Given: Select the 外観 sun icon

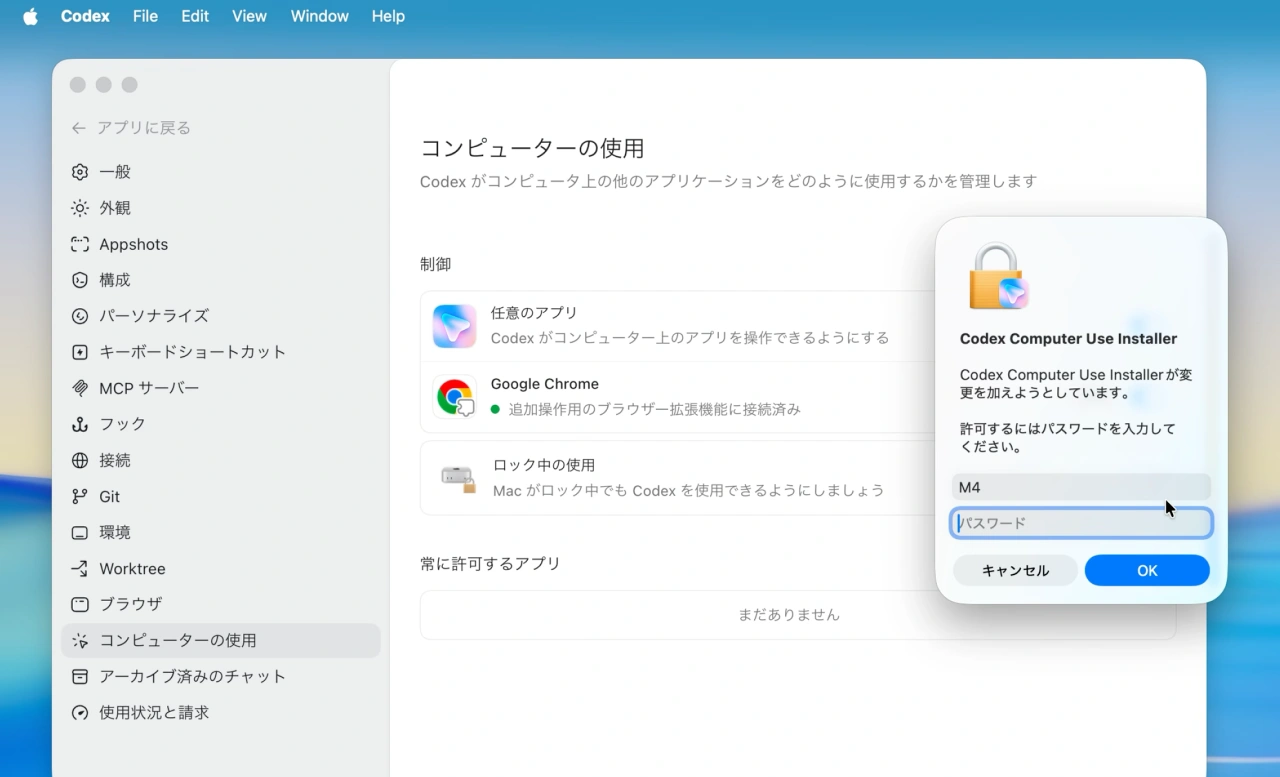Looking at the screenshot, I should (x=80, y=208).
